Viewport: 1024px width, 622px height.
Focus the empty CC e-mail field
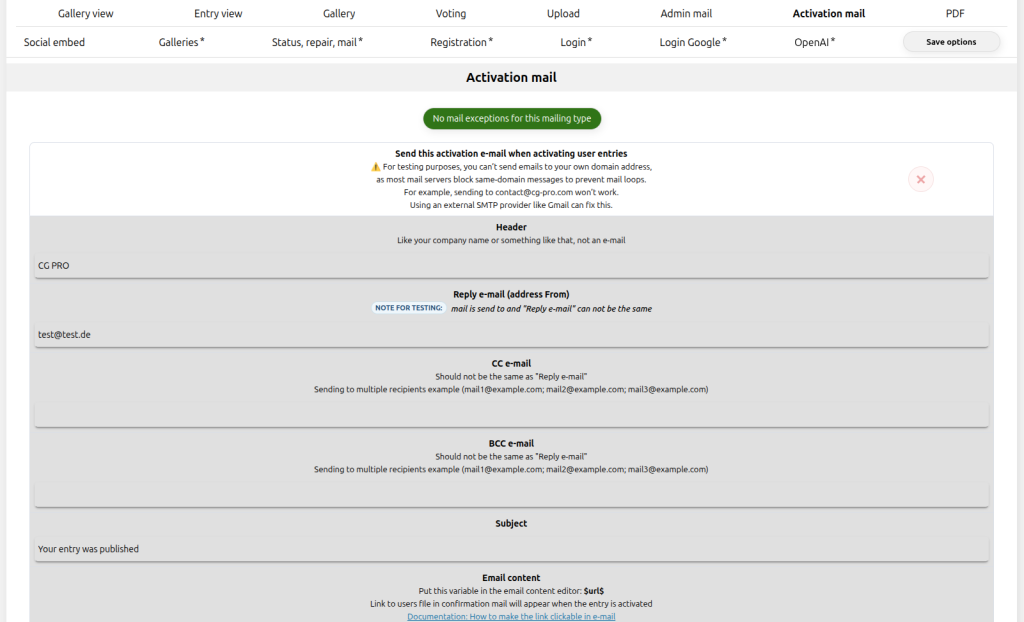pyautogui.click(x=511, y=415)
